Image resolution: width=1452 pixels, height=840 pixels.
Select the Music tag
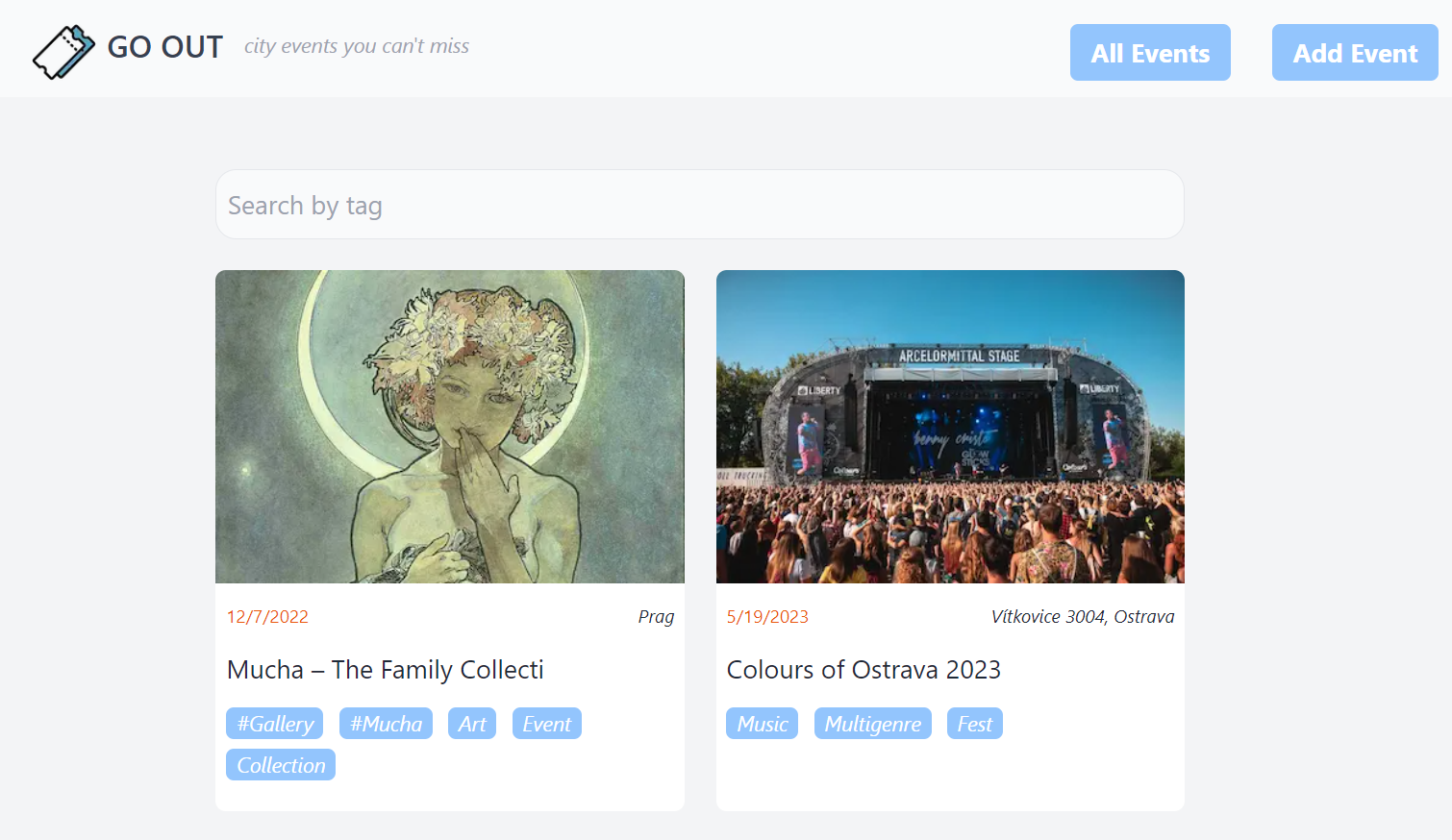[762, 724]
